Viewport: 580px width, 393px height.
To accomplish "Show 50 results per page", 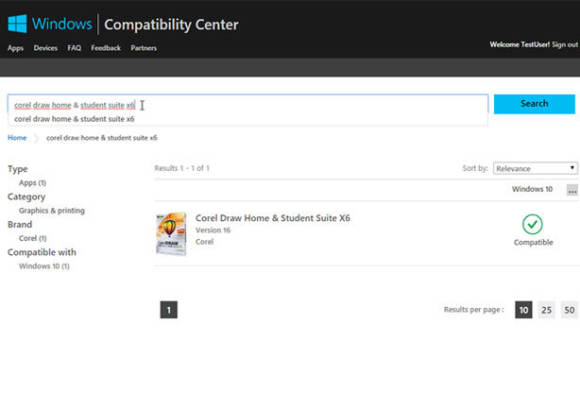I will 569,310.
